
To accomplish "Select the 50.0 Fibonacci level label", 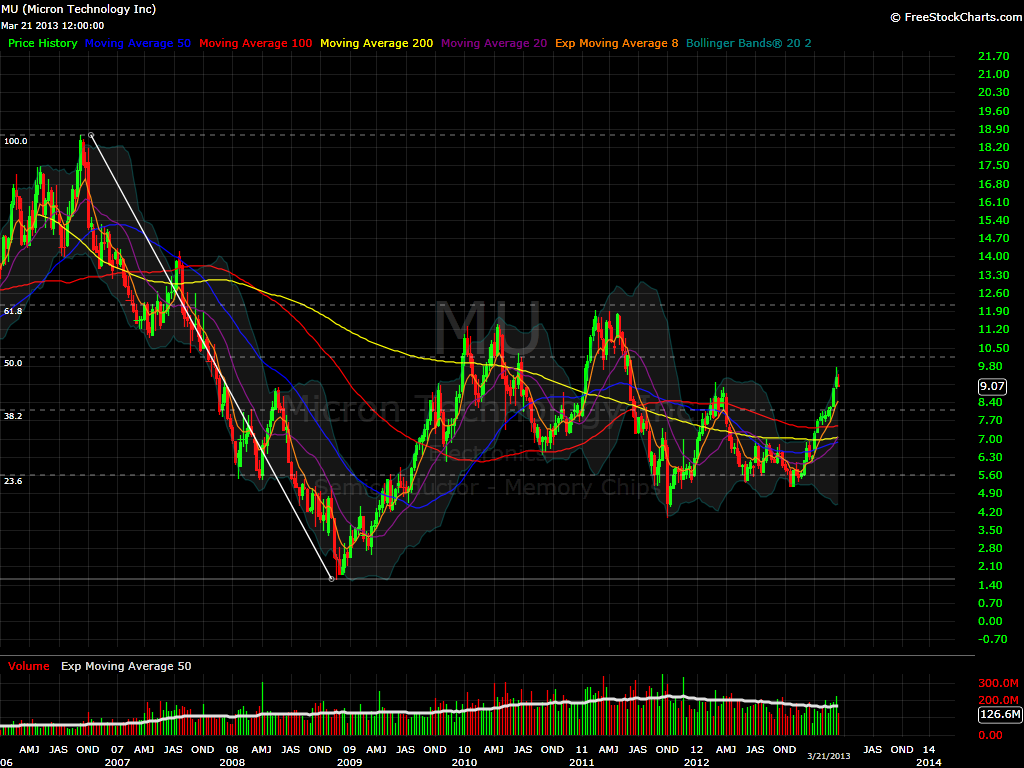I will (13, 363).
